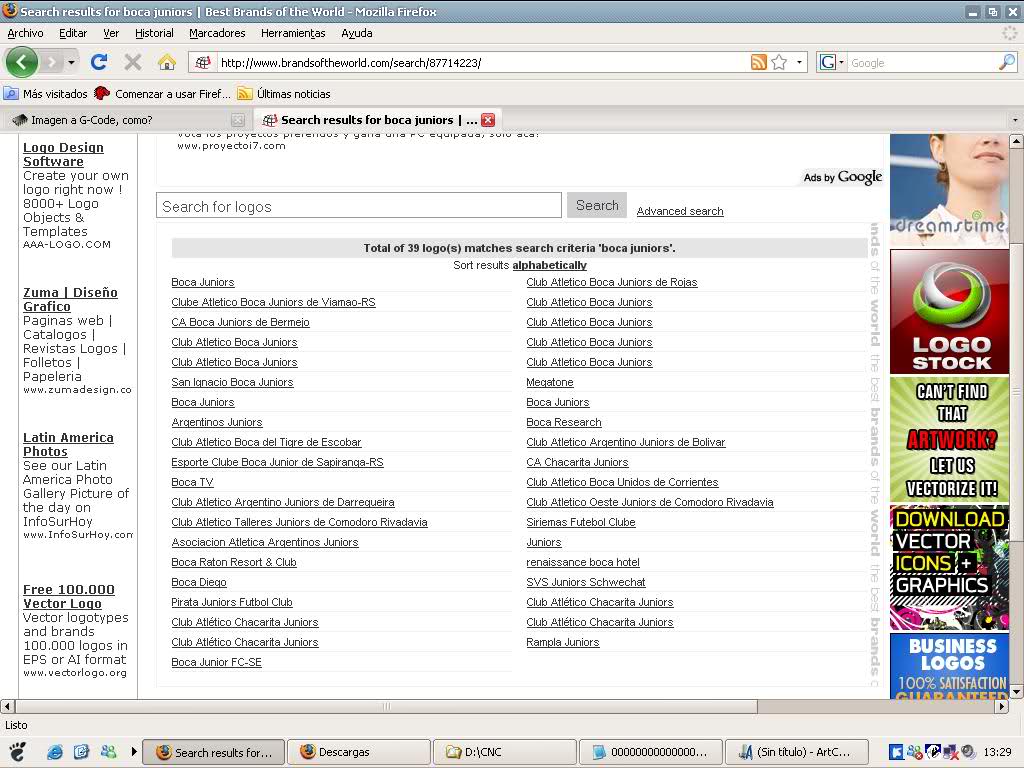Go to the Home page icon
Viewport: 1024px width, 768px height.
pos(167,62)
